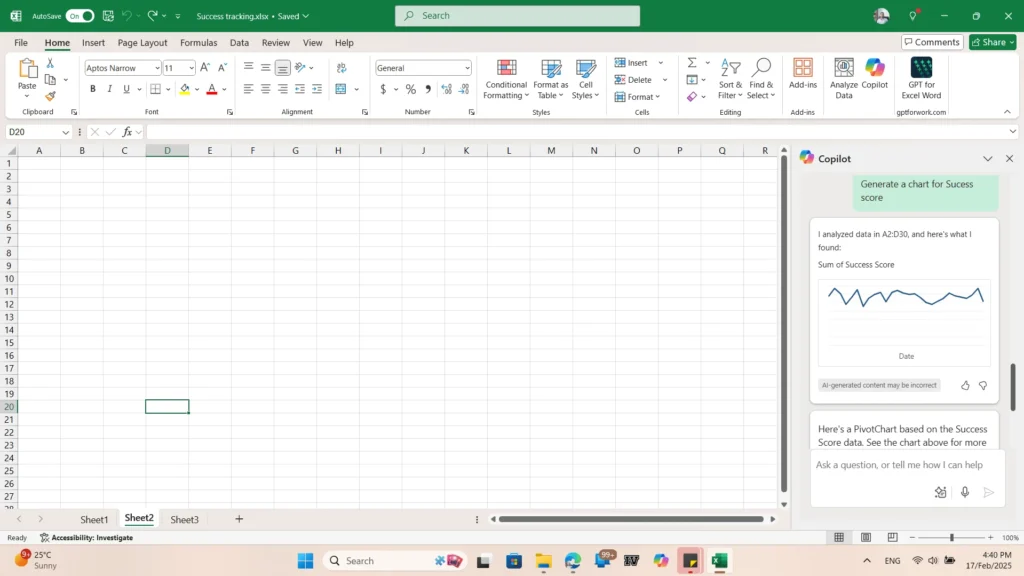Apply Bold formatting
1024x576 pixels.
point(93,89)
